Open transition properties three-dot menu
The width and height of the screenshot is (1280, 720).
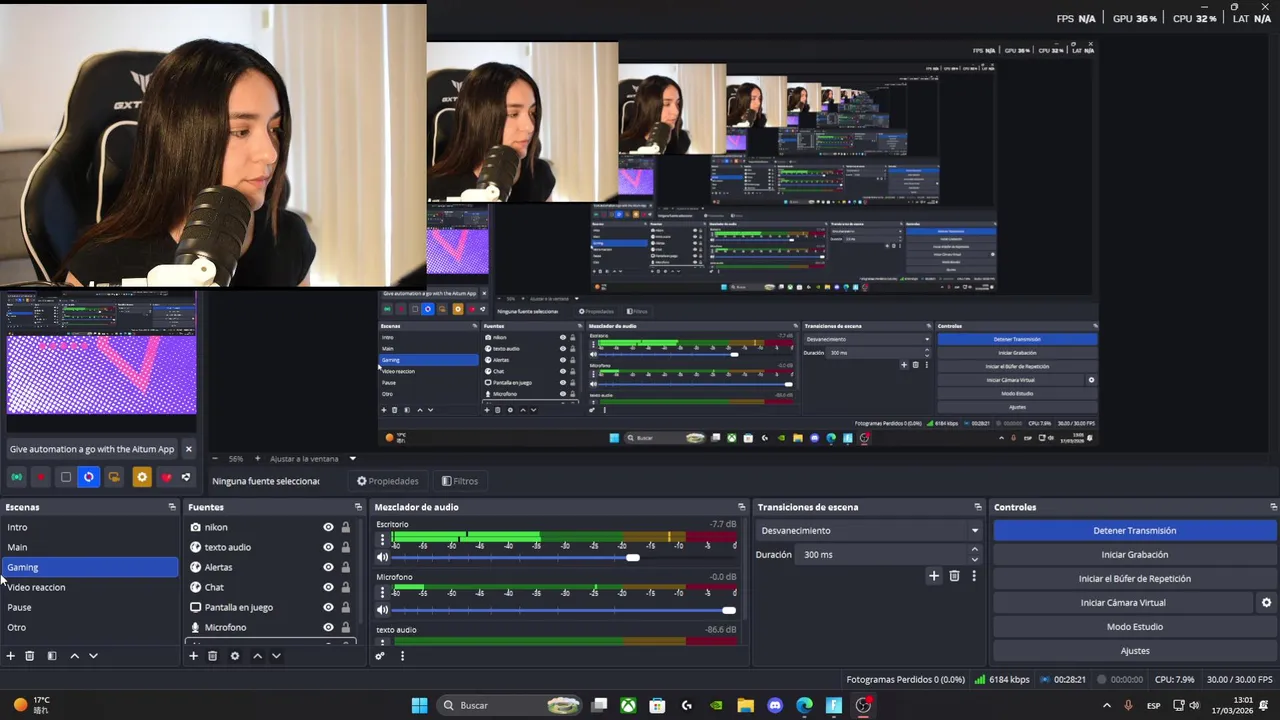tap(973, 576)
